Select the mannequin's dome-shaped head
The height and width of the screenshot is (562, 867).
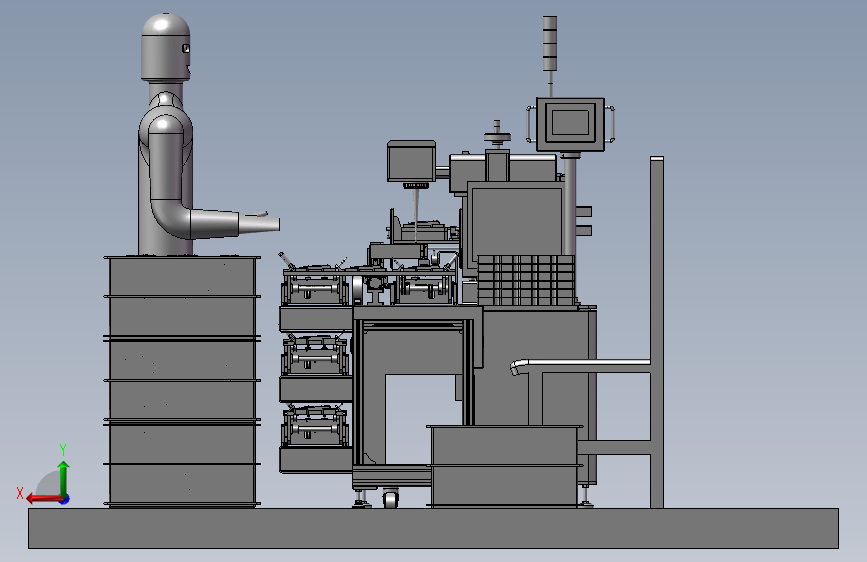[166, 47]
